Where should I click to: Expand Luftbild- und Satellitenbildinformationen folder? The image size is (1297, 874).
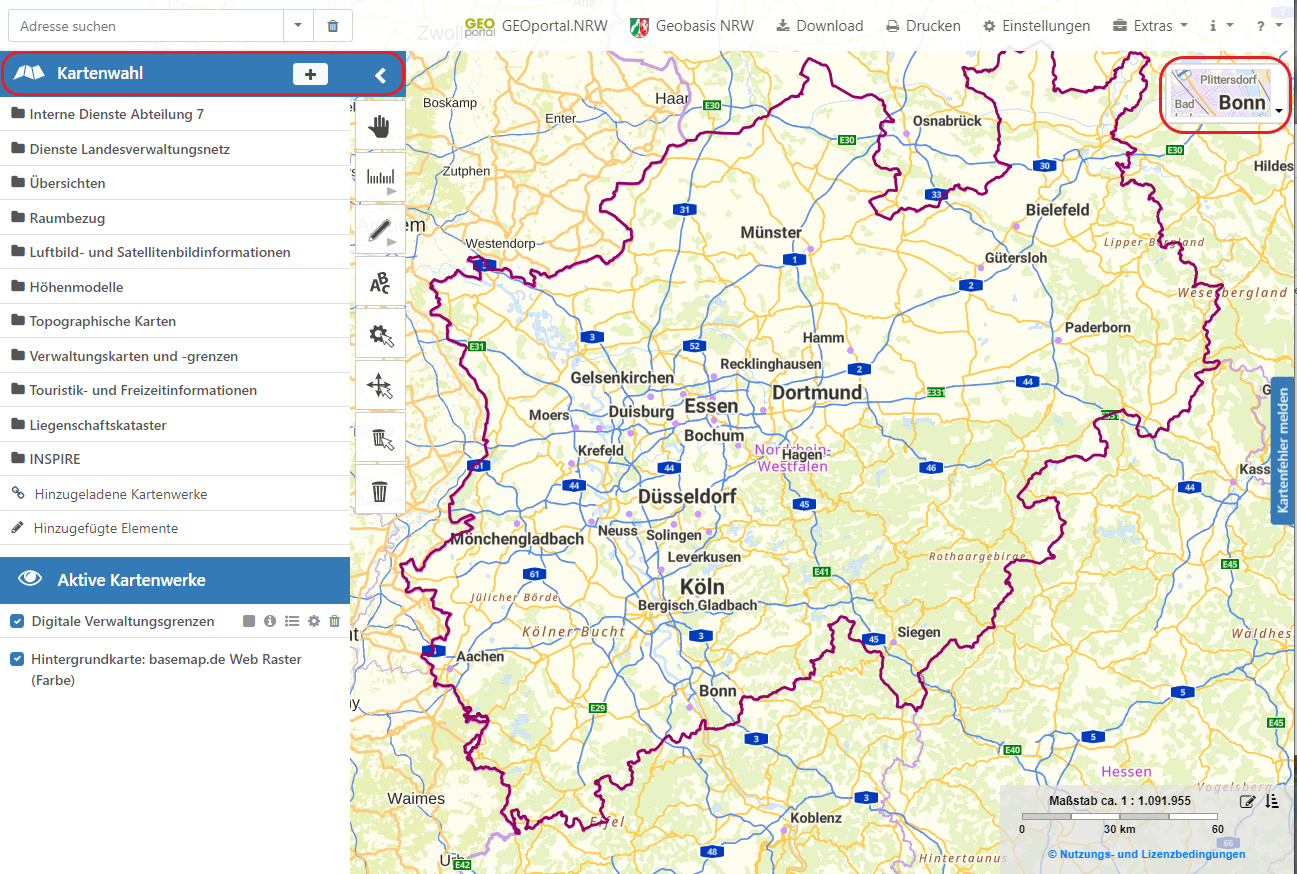tap(175, 252)
